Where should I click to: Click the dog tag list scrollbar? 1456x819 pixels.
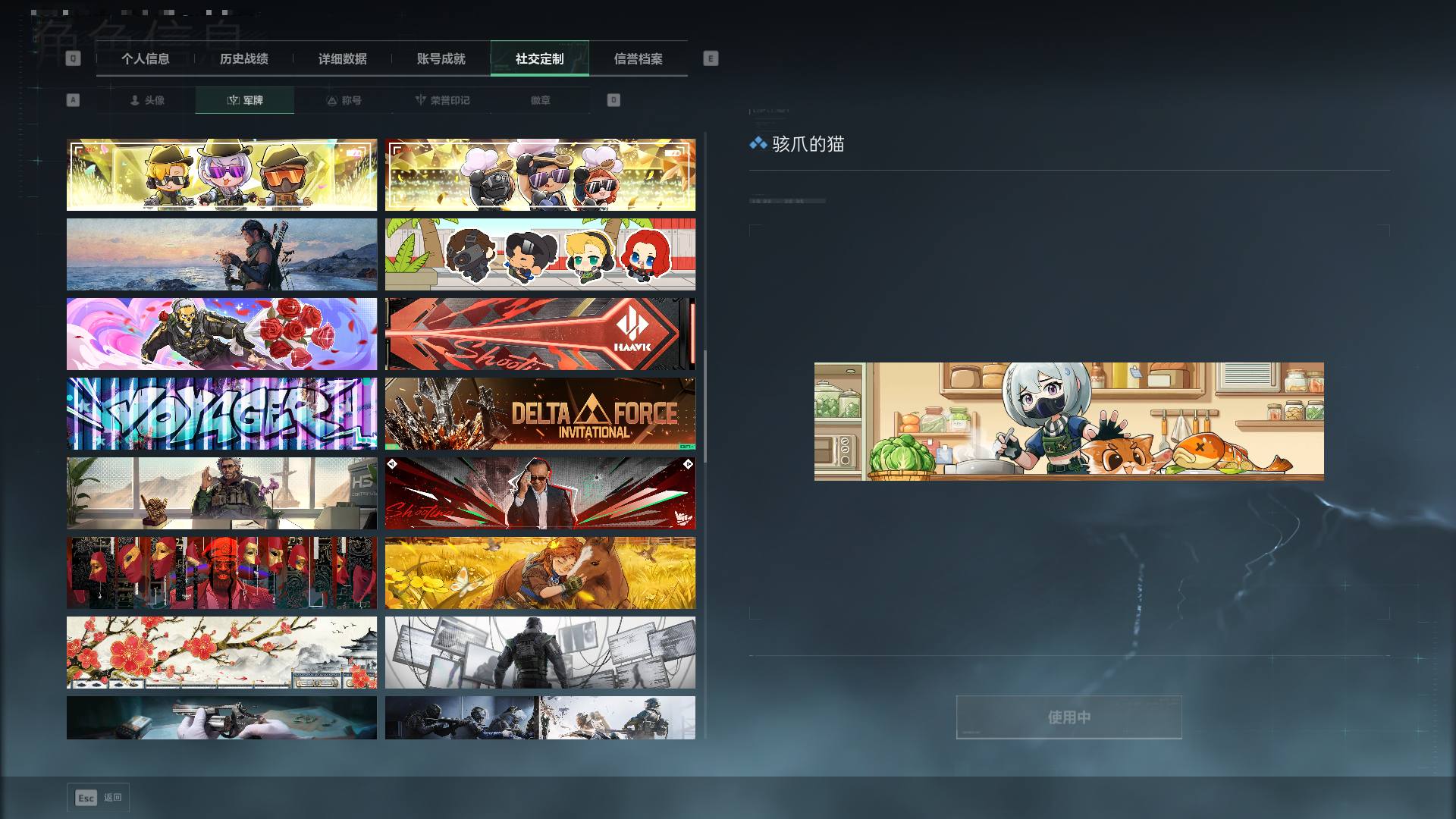coord(705,406)
